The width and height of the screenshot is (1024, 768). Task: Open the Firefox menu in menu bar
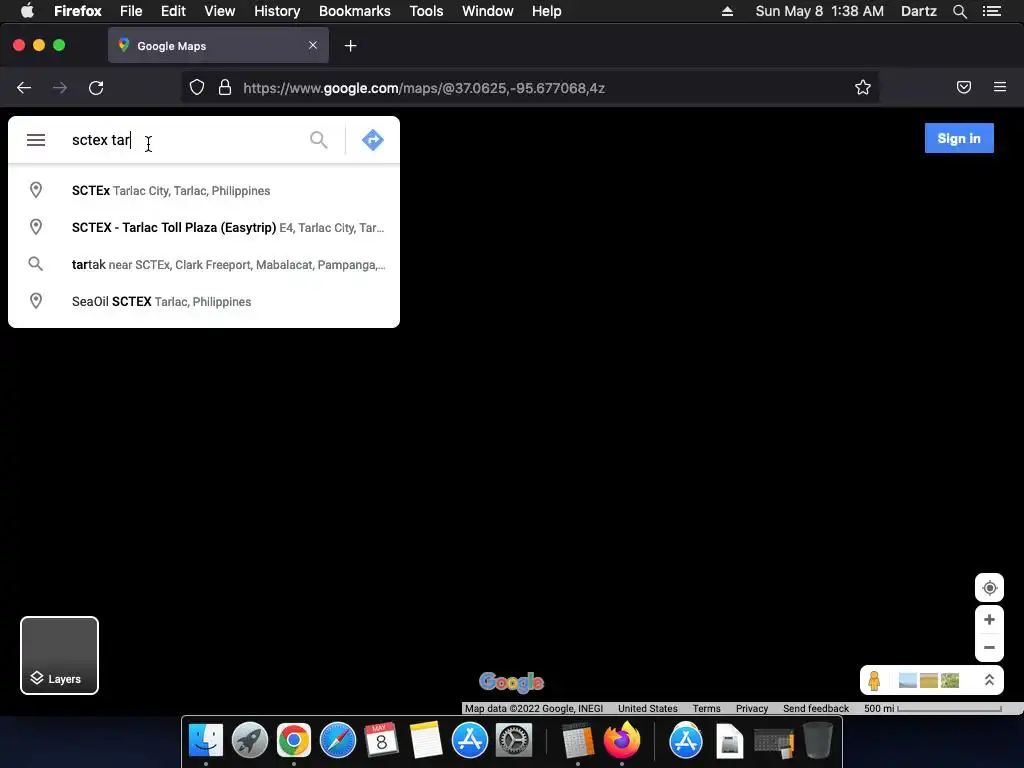pyautogui.click(x=78, y=11)
